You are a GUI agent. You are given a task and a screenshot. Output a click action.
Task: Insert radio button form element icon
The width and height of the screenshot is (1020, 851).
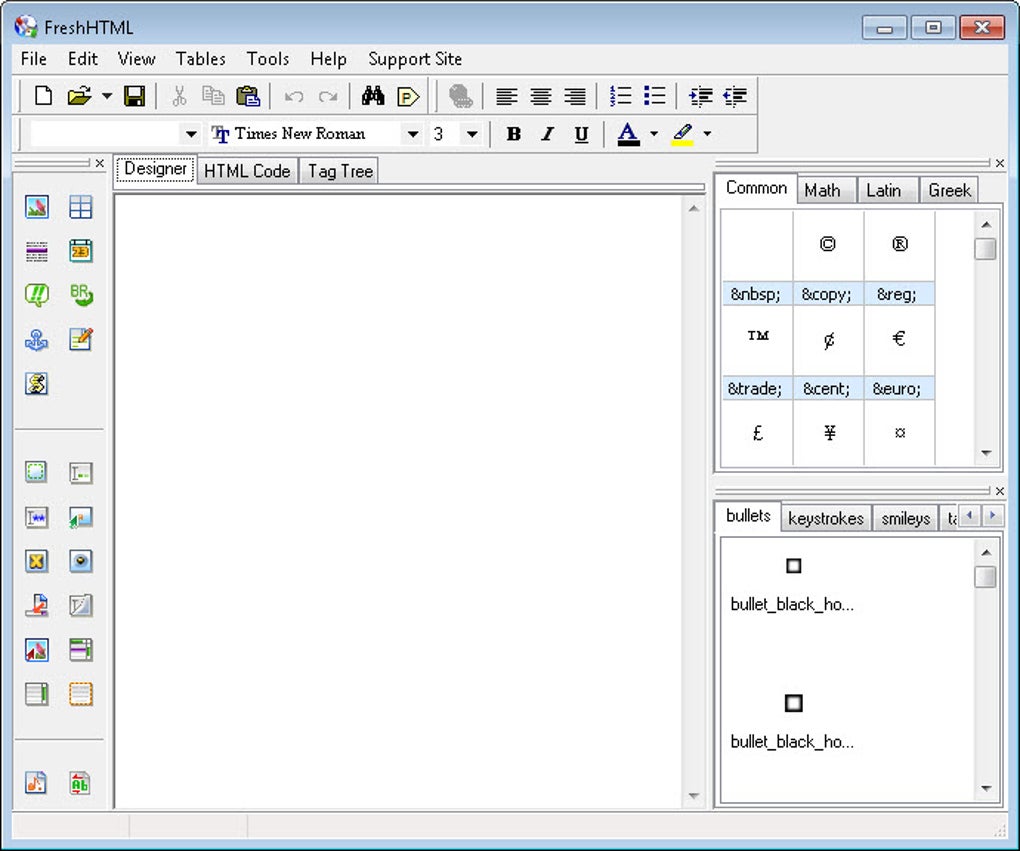point(81,561)
